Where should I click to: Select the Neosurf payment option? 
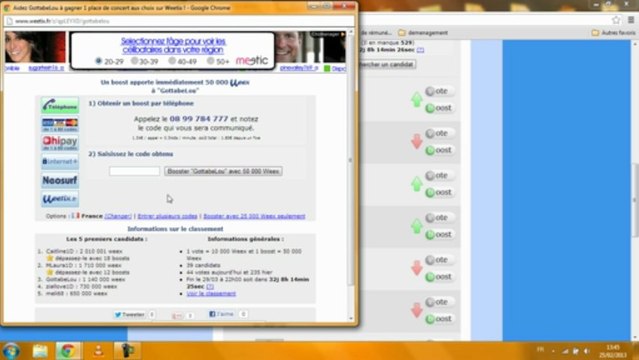[x=60, y=180]
